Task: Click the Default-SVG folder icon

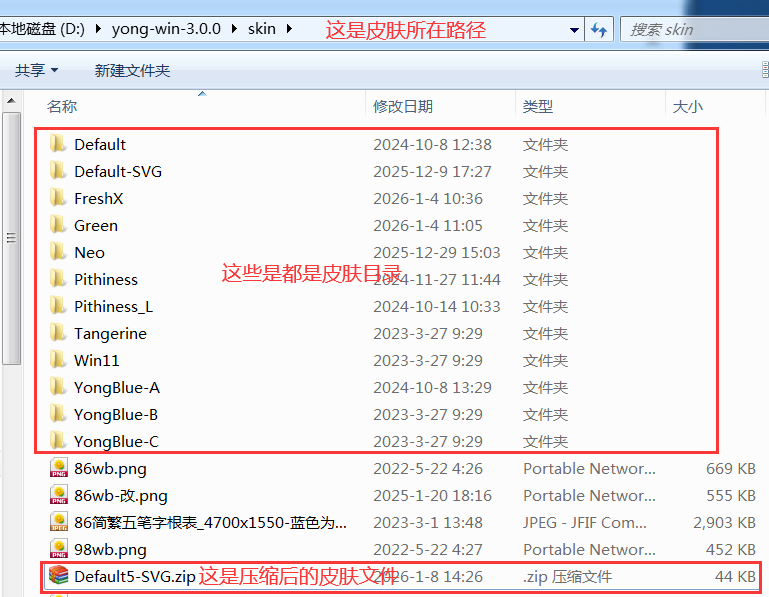Action: coord(58,171)
